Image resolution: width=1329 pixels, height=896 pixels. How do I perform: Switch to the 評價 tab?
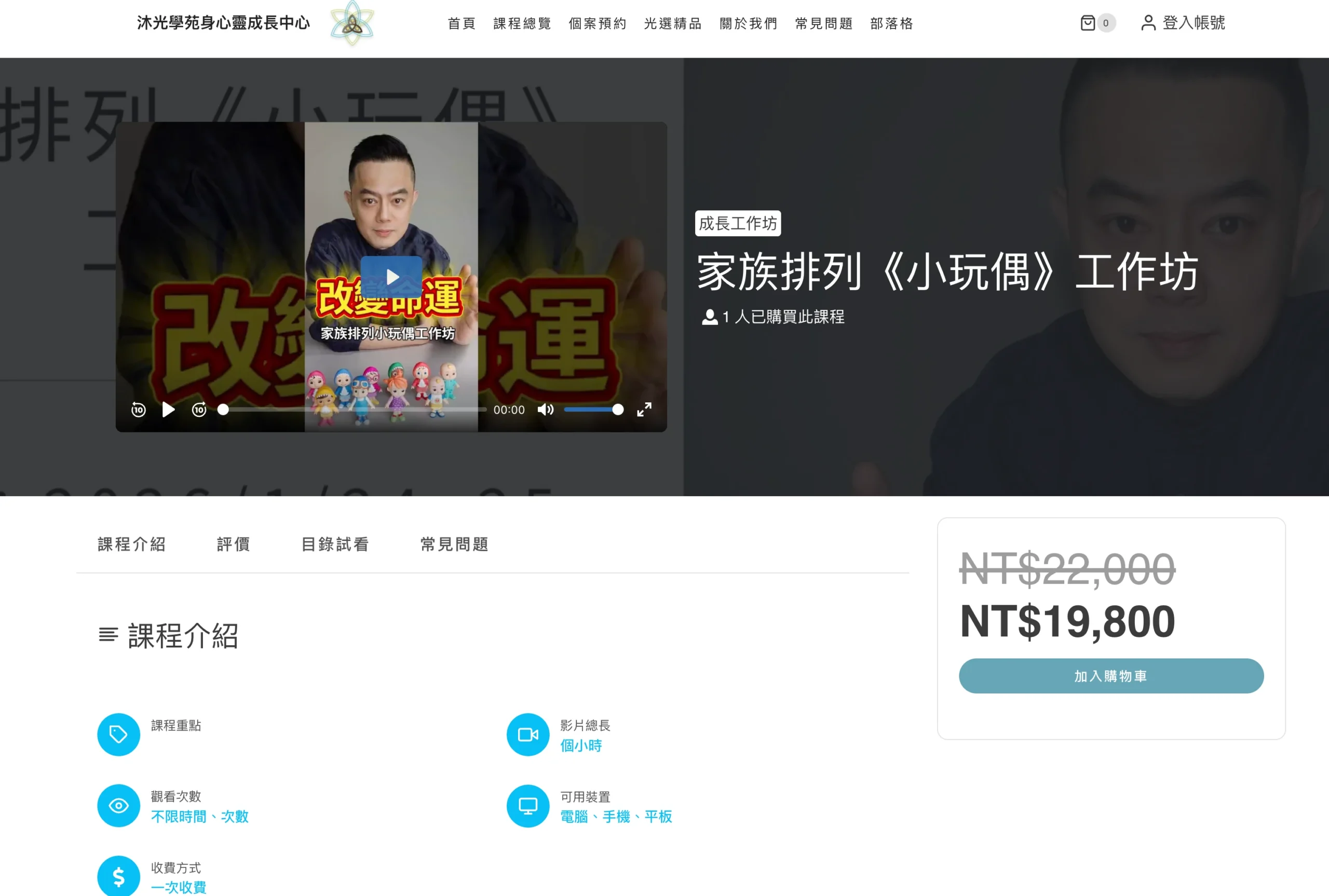tap(233, 545)
